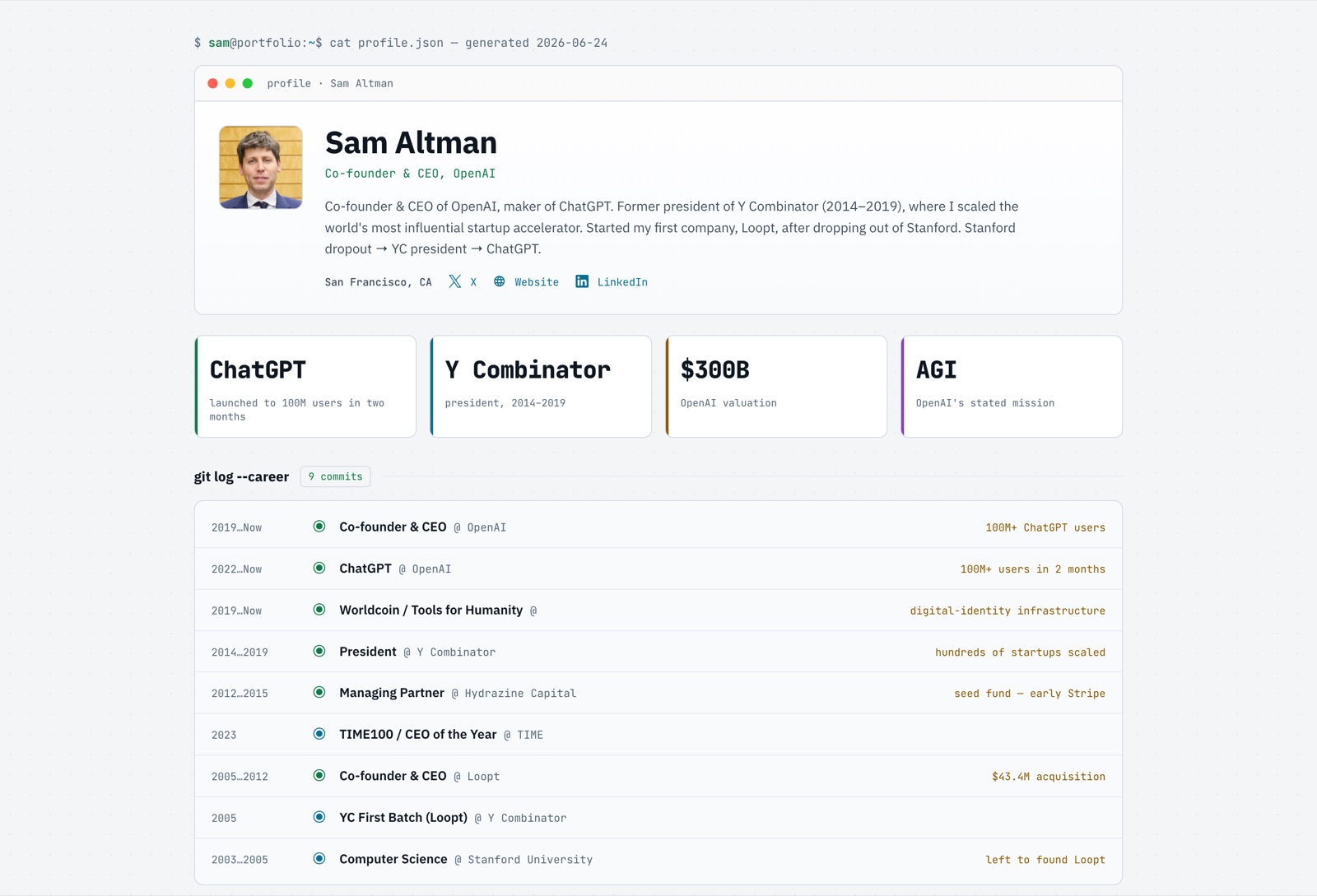Screen dimensions: 1317x896
Task: Select 'Computer Science' entry title
Action: 393,859
